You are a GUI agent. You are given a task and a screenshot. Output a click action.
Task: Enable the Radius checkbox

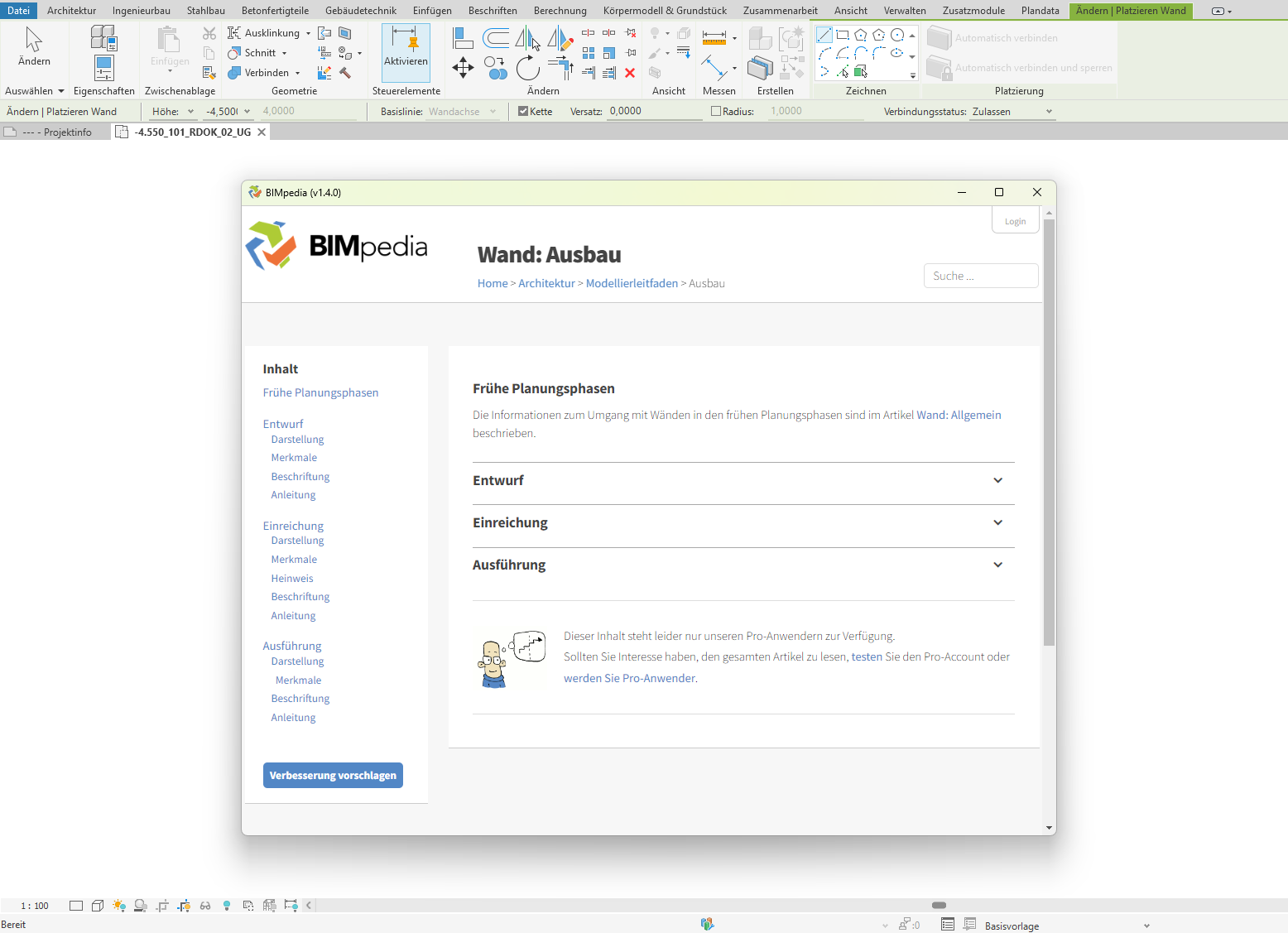(x=717, y=111)
